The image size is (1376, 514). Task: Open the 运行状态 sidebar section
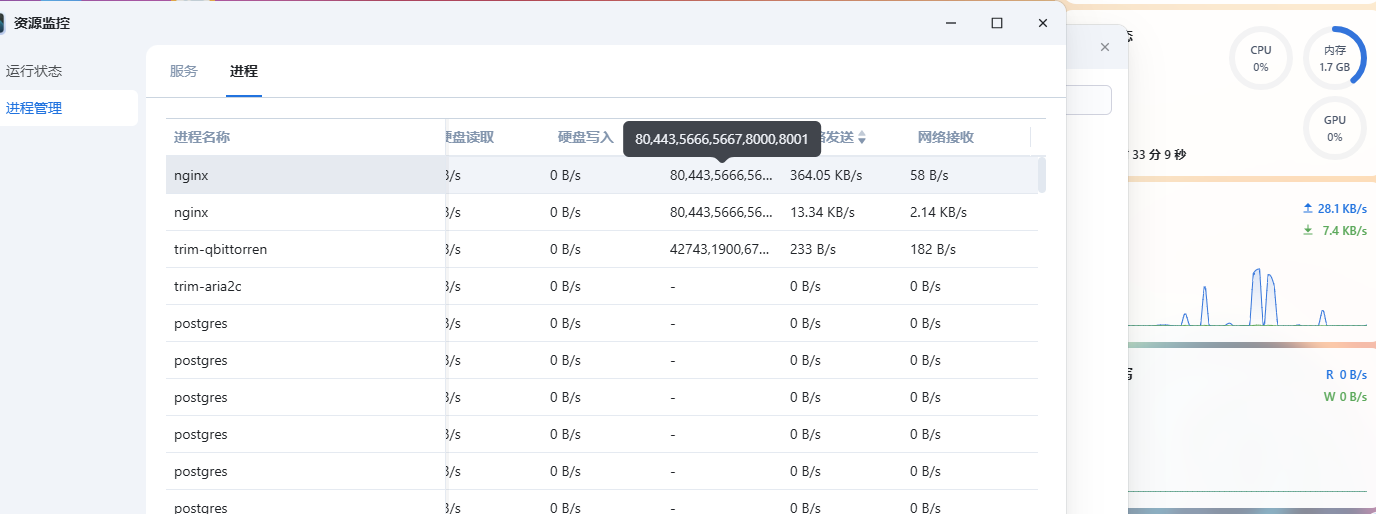coord(34,71)
